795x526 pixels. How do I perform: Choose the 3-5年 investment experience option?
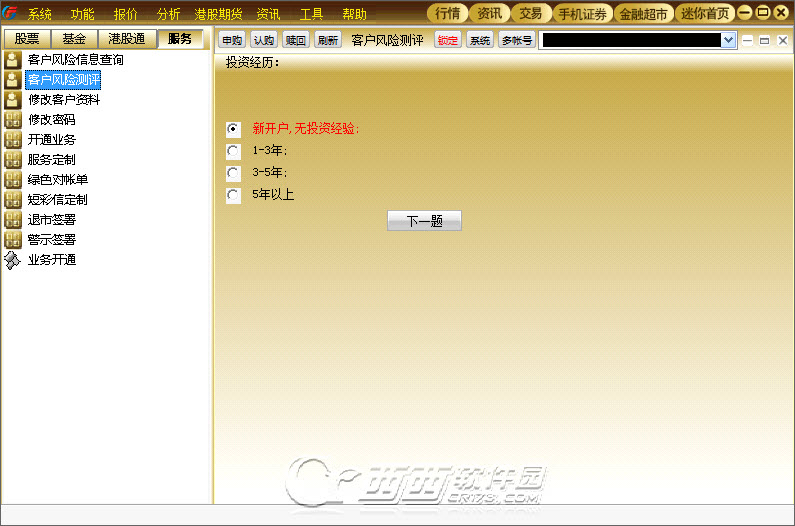[x=233, y=173]
